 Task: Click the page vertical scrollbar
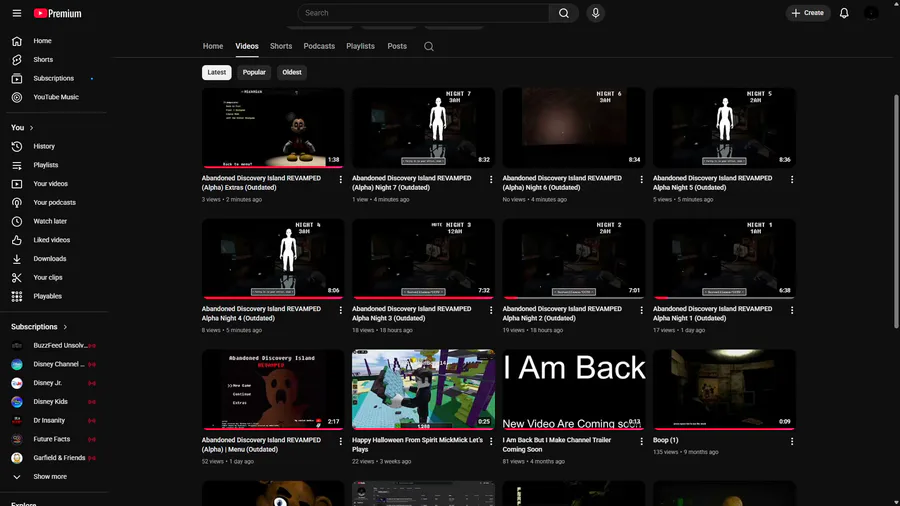(896, 212)
